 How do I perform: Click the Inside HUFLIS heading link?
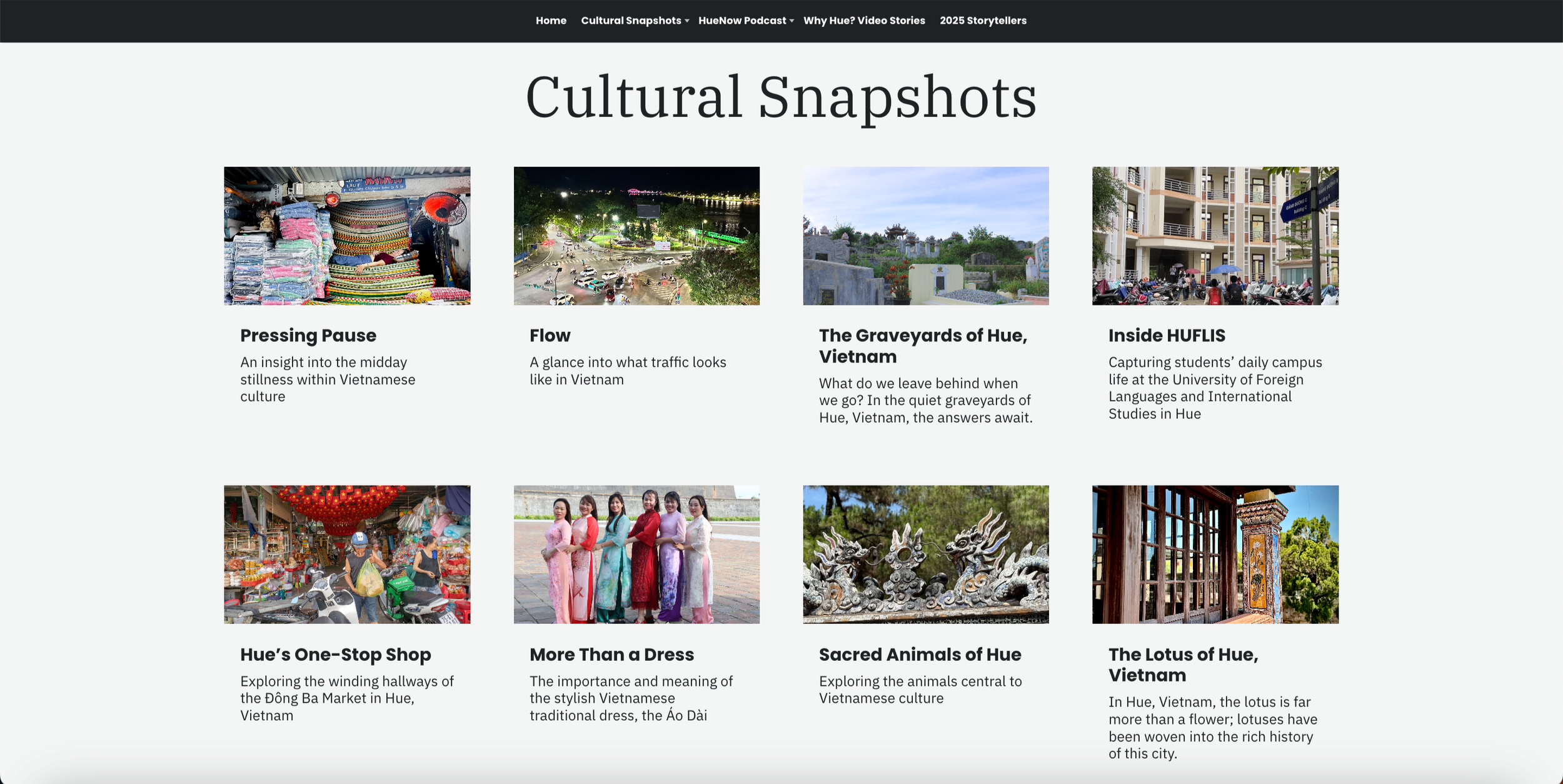pyautogui.click(x=1167, y=336)
